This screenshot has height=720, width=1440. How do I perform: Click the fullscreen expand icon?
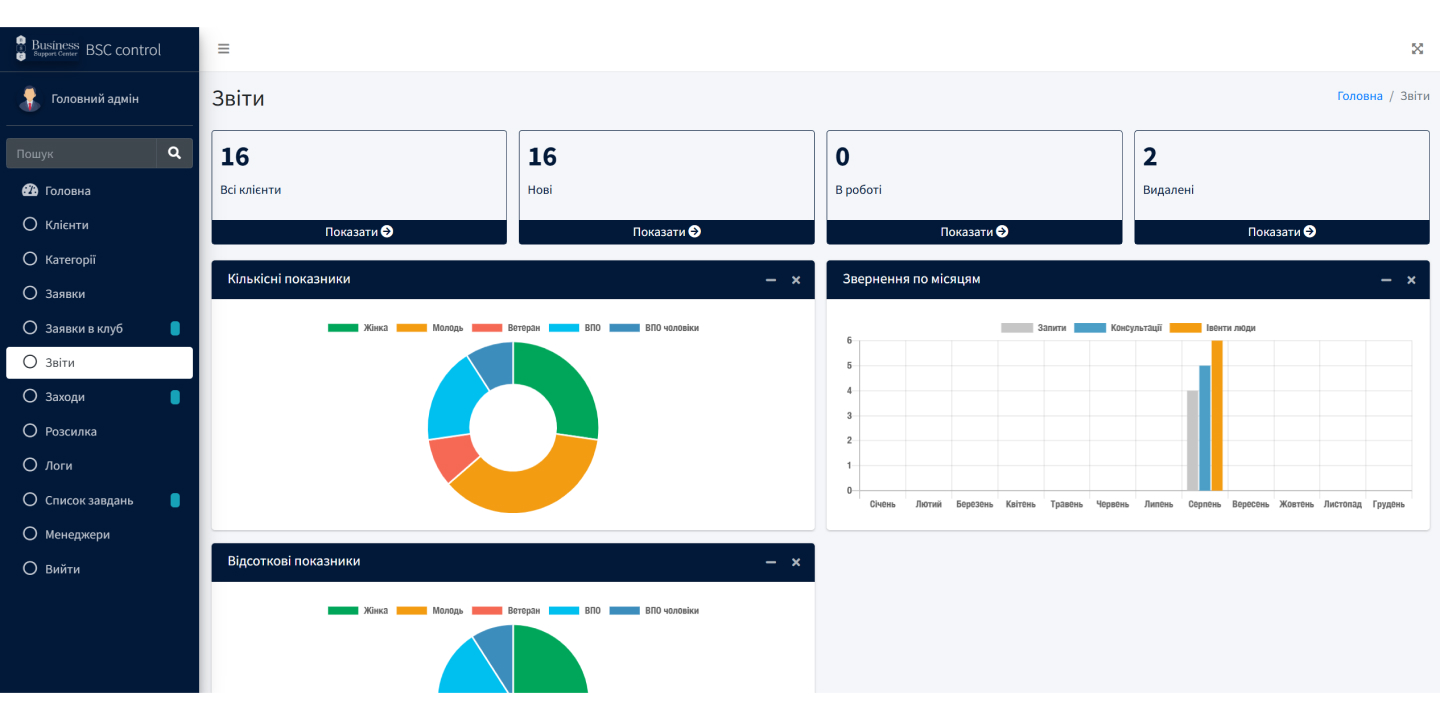1416,49
